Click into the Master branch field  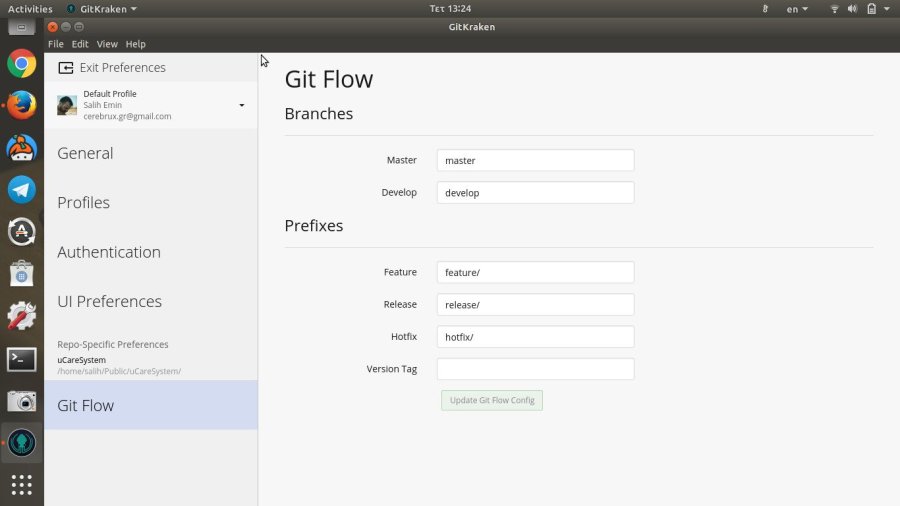(x=536, y=161)
